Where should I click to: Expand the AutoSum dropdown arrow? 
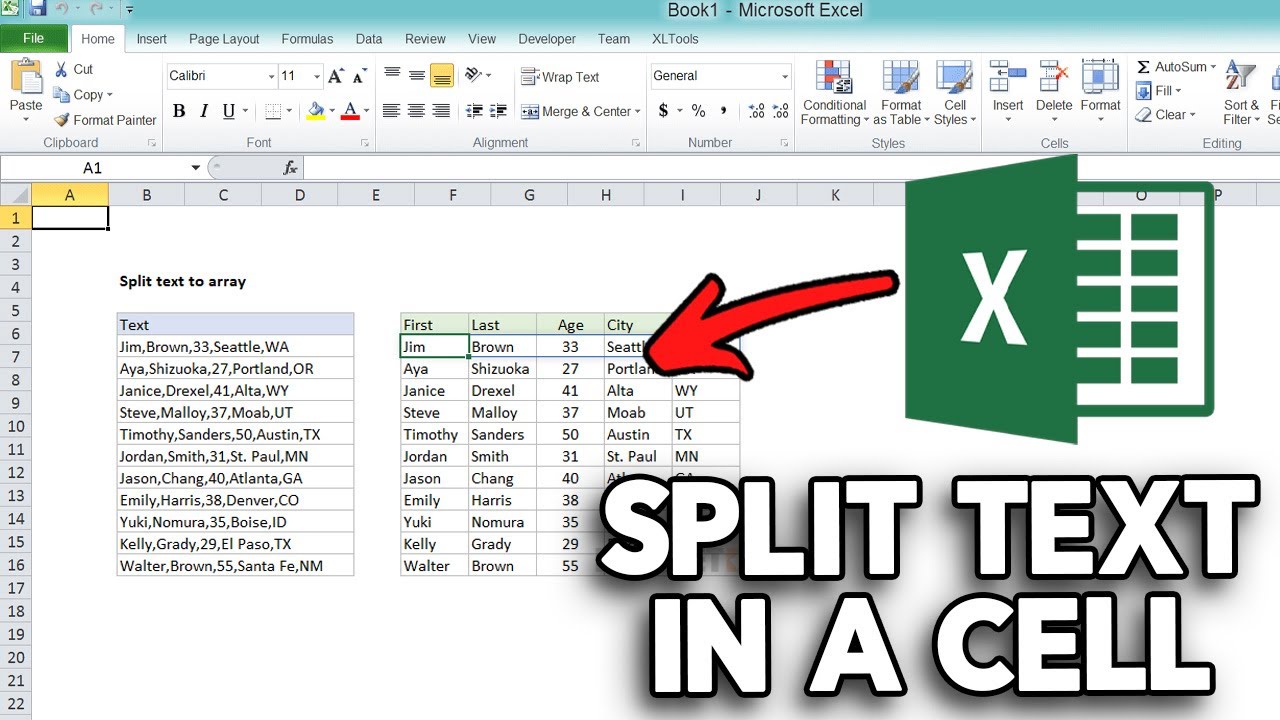pyautogui.click(x=1213, y=67)
